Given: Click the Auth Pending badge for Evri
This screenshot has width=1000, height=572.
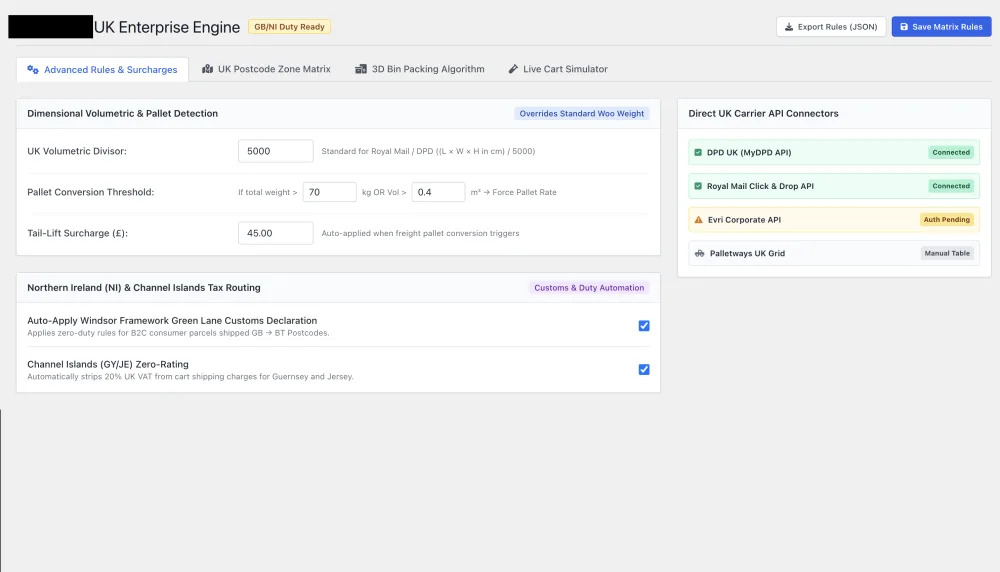Looking at the screenshot, I should tap(946, 219).
